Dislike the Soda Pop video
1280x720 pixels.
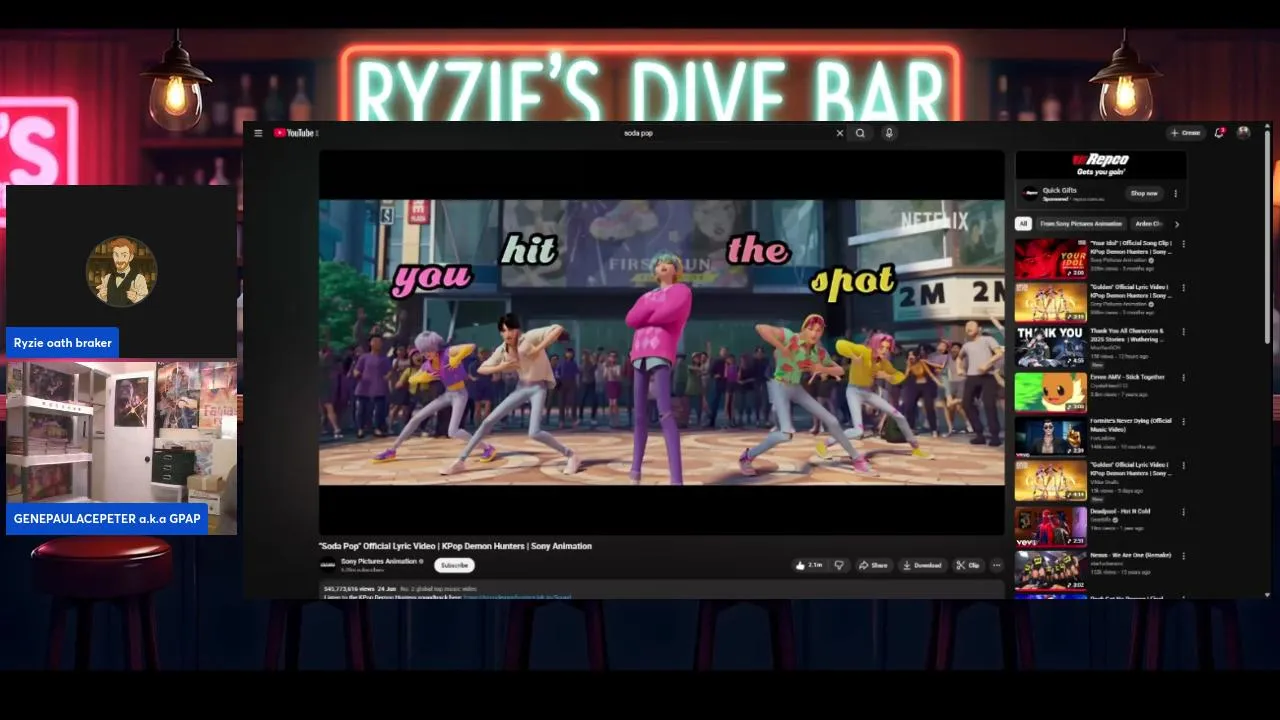[x=839, y=565]
